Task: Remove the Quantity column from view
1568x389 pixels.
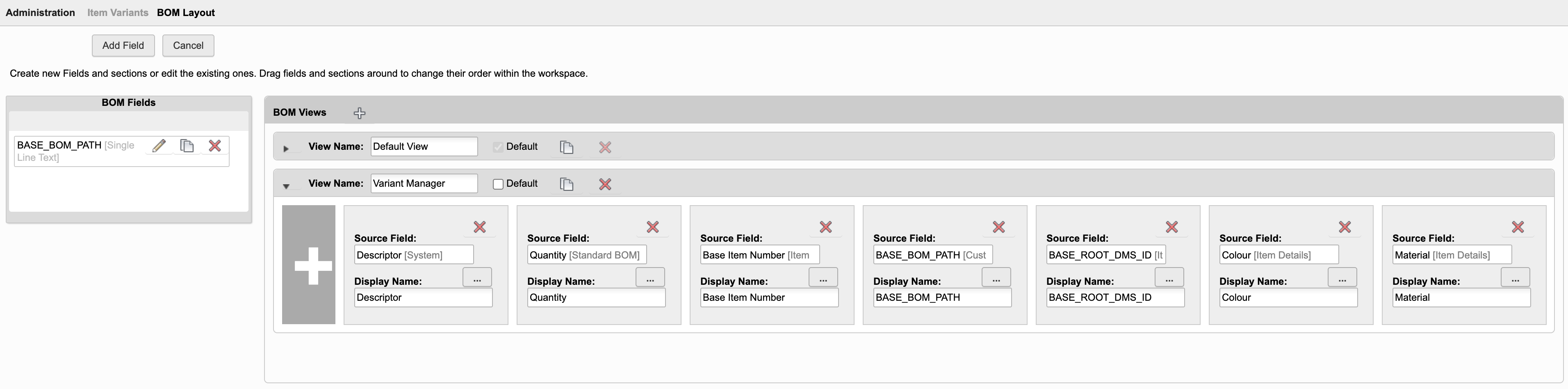Action: [x=652, y=227]
